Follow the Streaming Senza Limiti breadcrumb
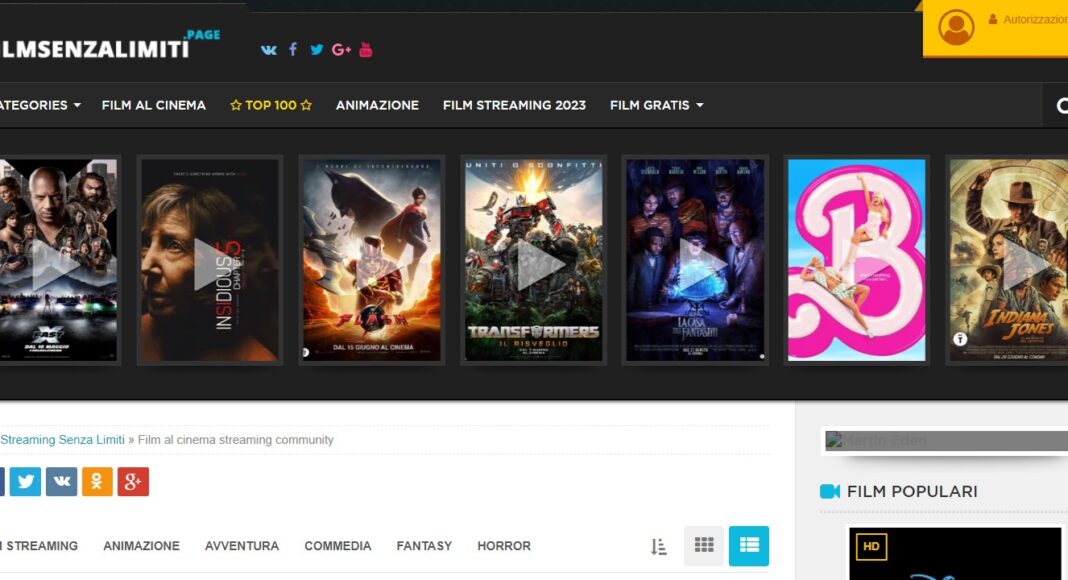The height and width of the screenshot is (580, 1068). pos(62,440)
